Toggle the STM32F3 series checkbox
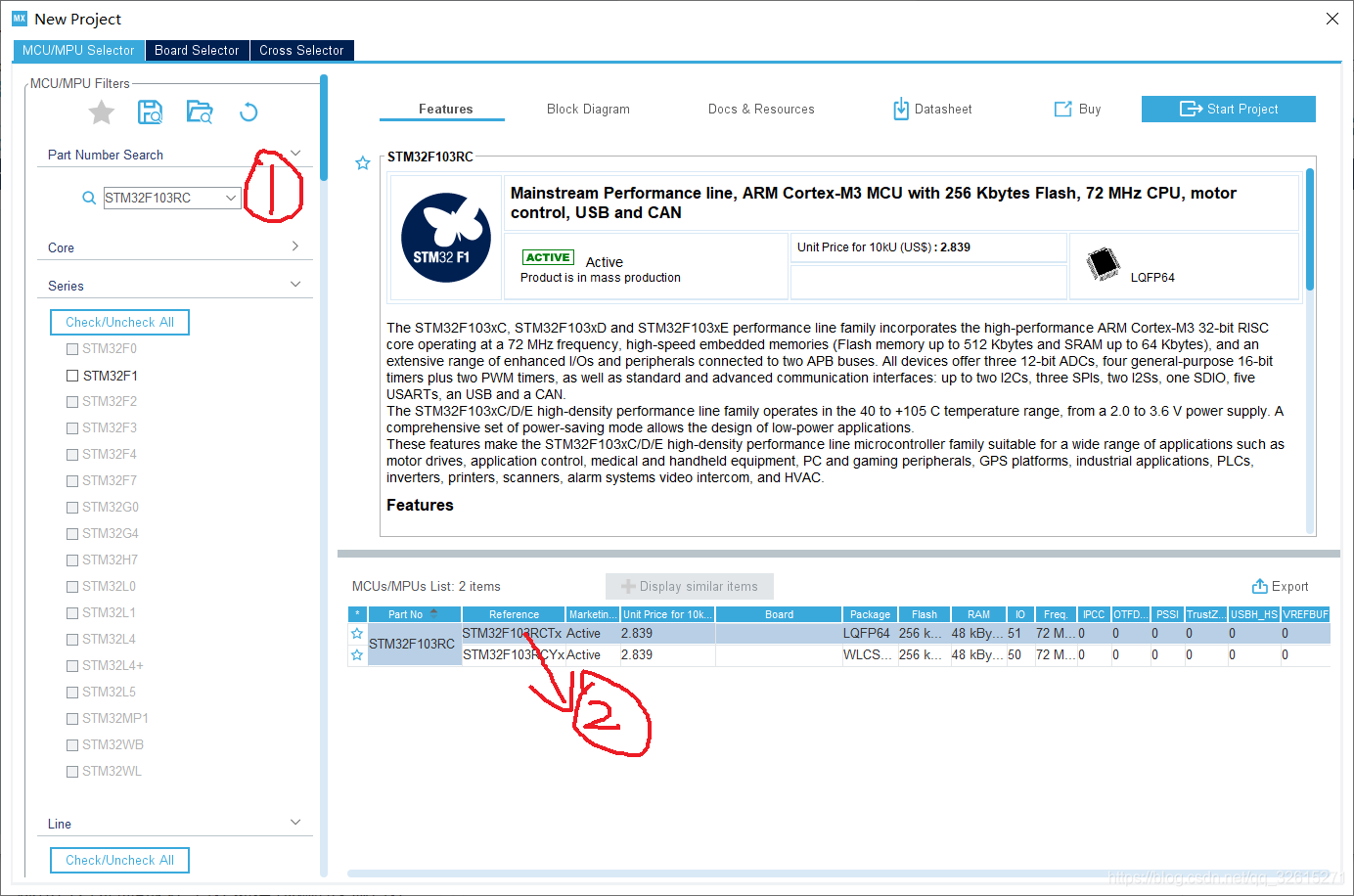The height and width of the screenshot is (896, 1354). pyautogui.click(x=72, y=428)
